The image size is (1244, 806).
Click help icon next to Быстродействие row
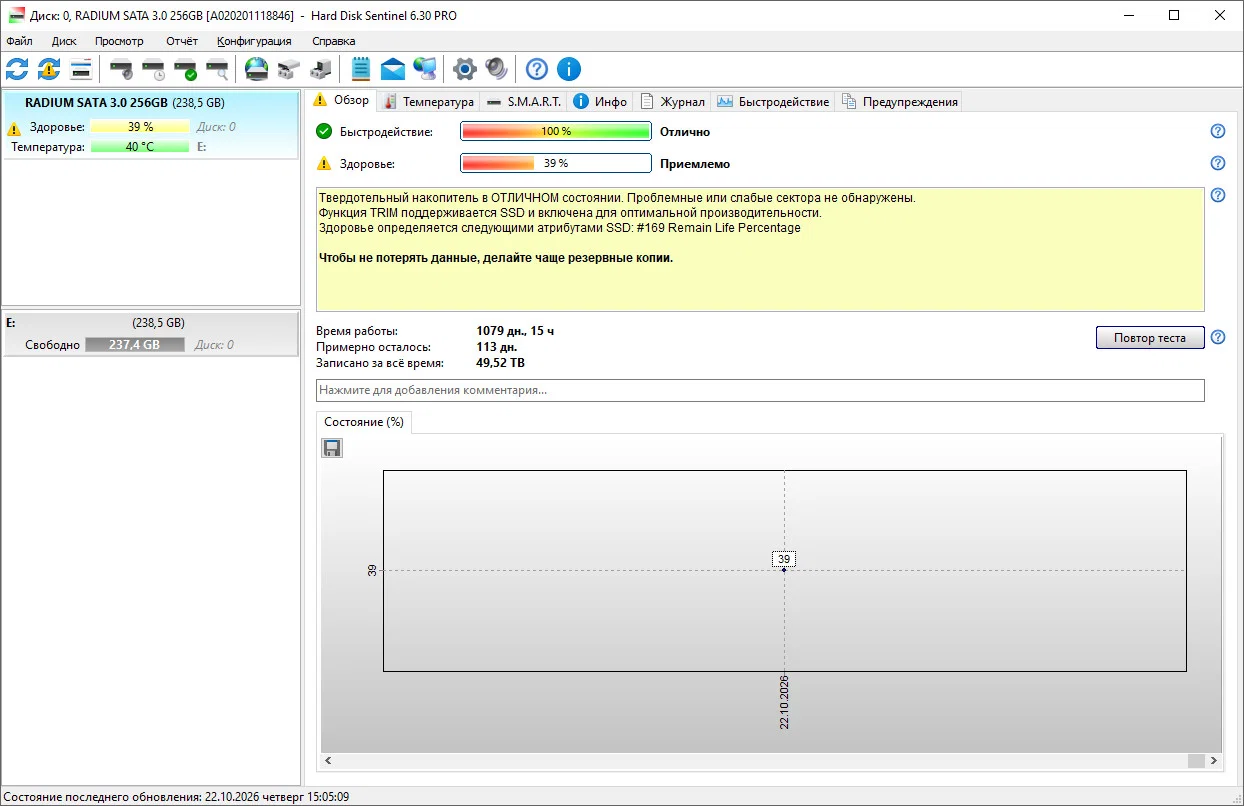[x=1217, y=131]
